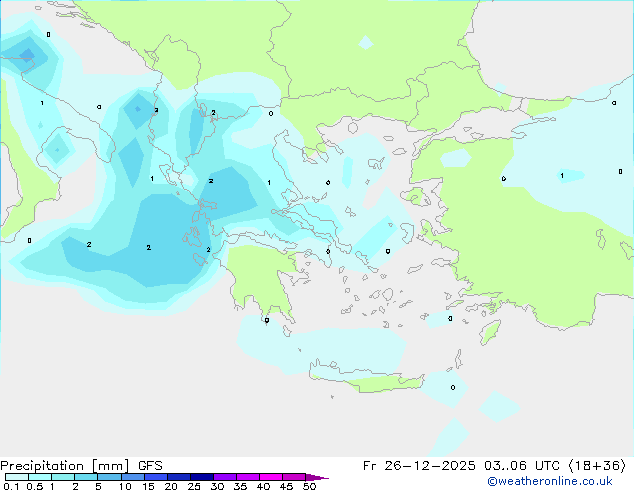
Task: Click the legend arrow beyond 50 mm
Action: [317, 477]
